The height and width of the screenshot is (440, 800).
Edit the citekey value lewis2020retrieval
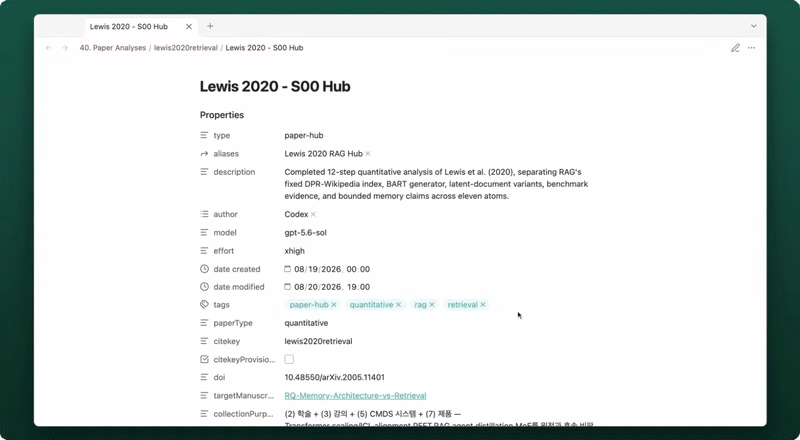click(318, 341)
